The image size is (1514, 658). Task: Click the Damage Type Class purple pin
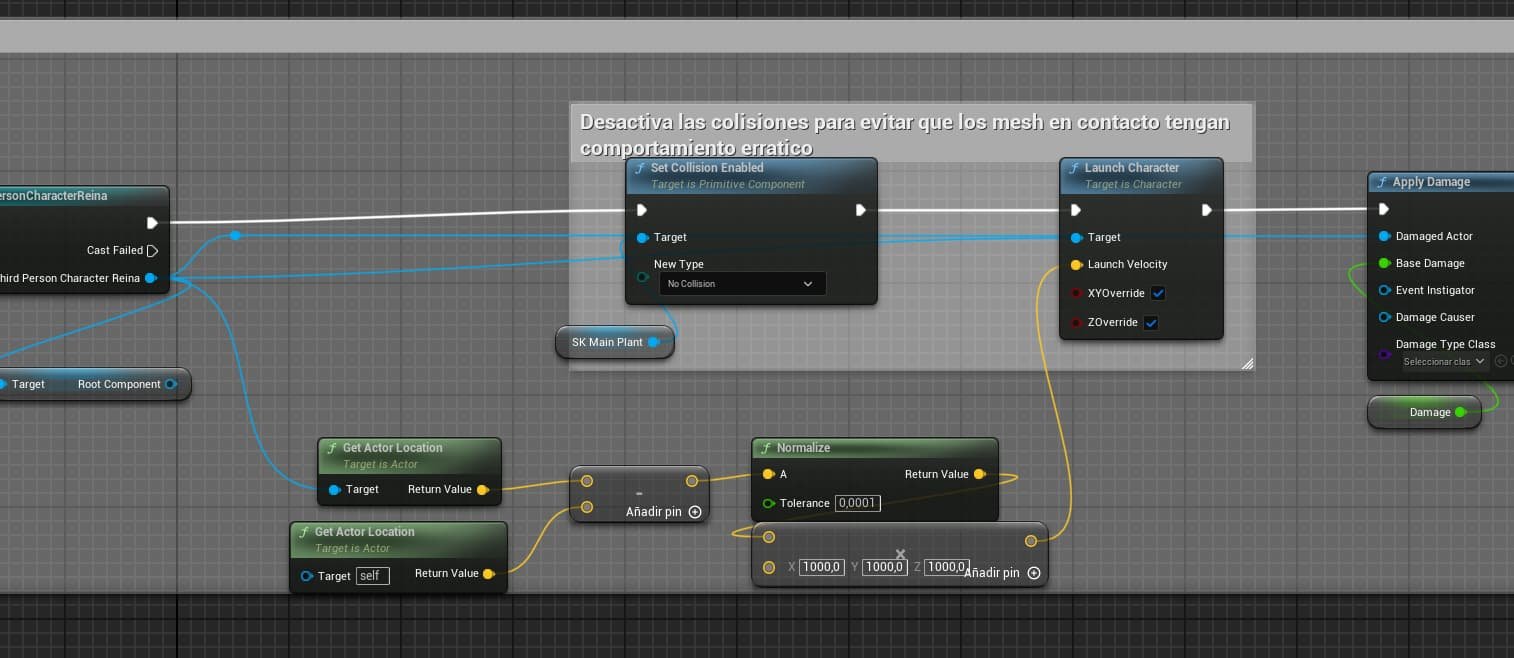1384,353
